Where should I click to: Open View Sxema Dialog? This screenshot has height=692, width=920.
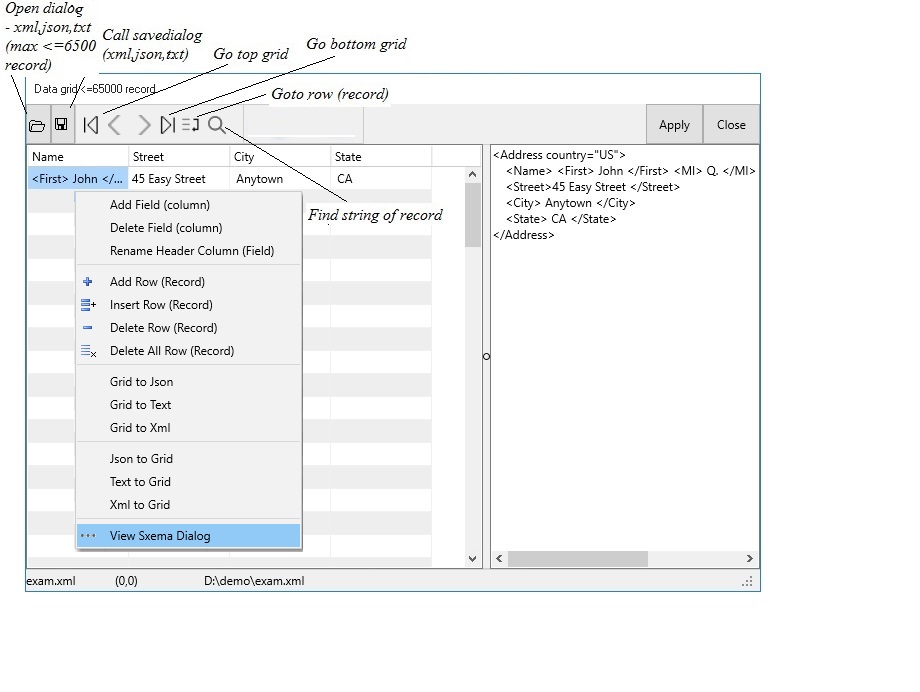pyautogui.click(x=160, y=536)
